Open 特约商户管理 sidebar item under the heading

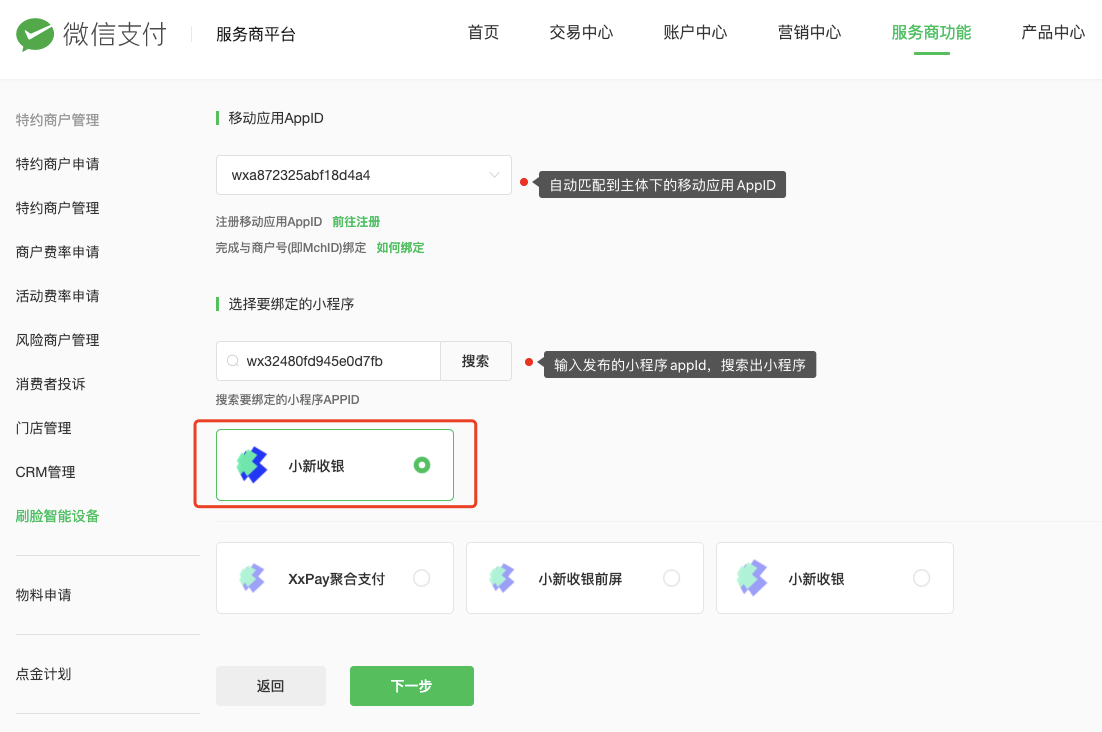tap(58, 208)
